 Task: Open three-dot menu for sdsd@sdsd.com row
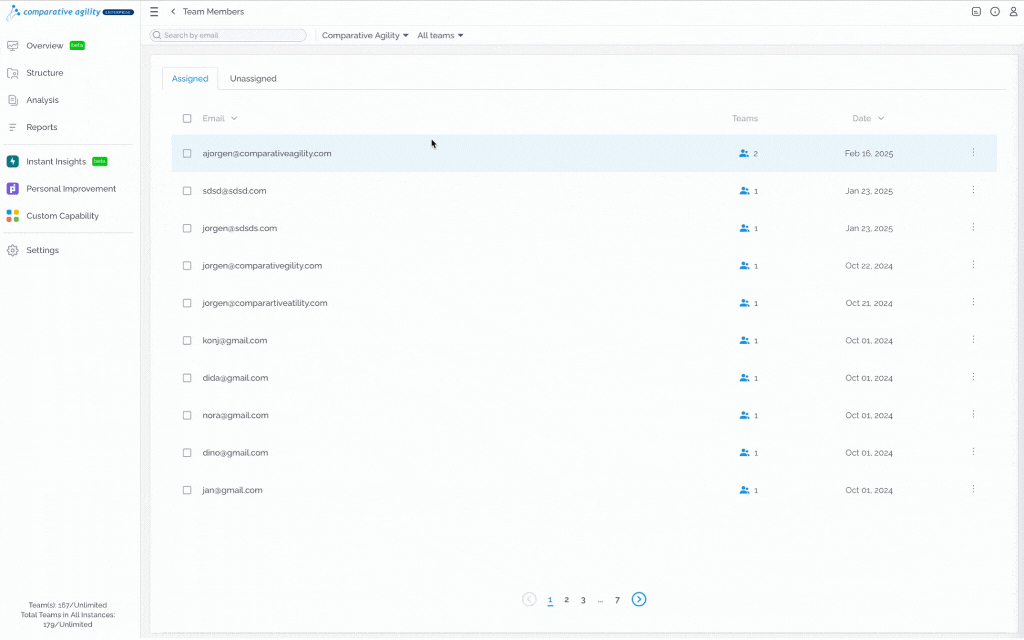click(973, 190)
